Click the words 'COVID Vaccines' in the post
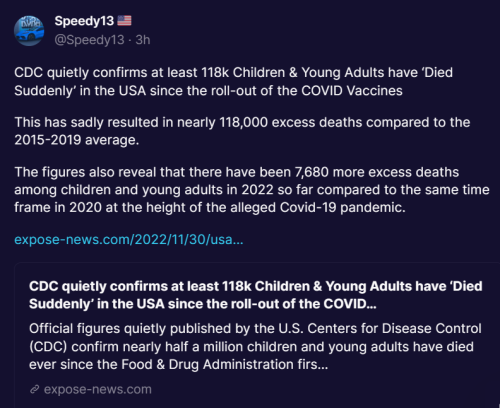The image size is (500, 408). (352, 91)
